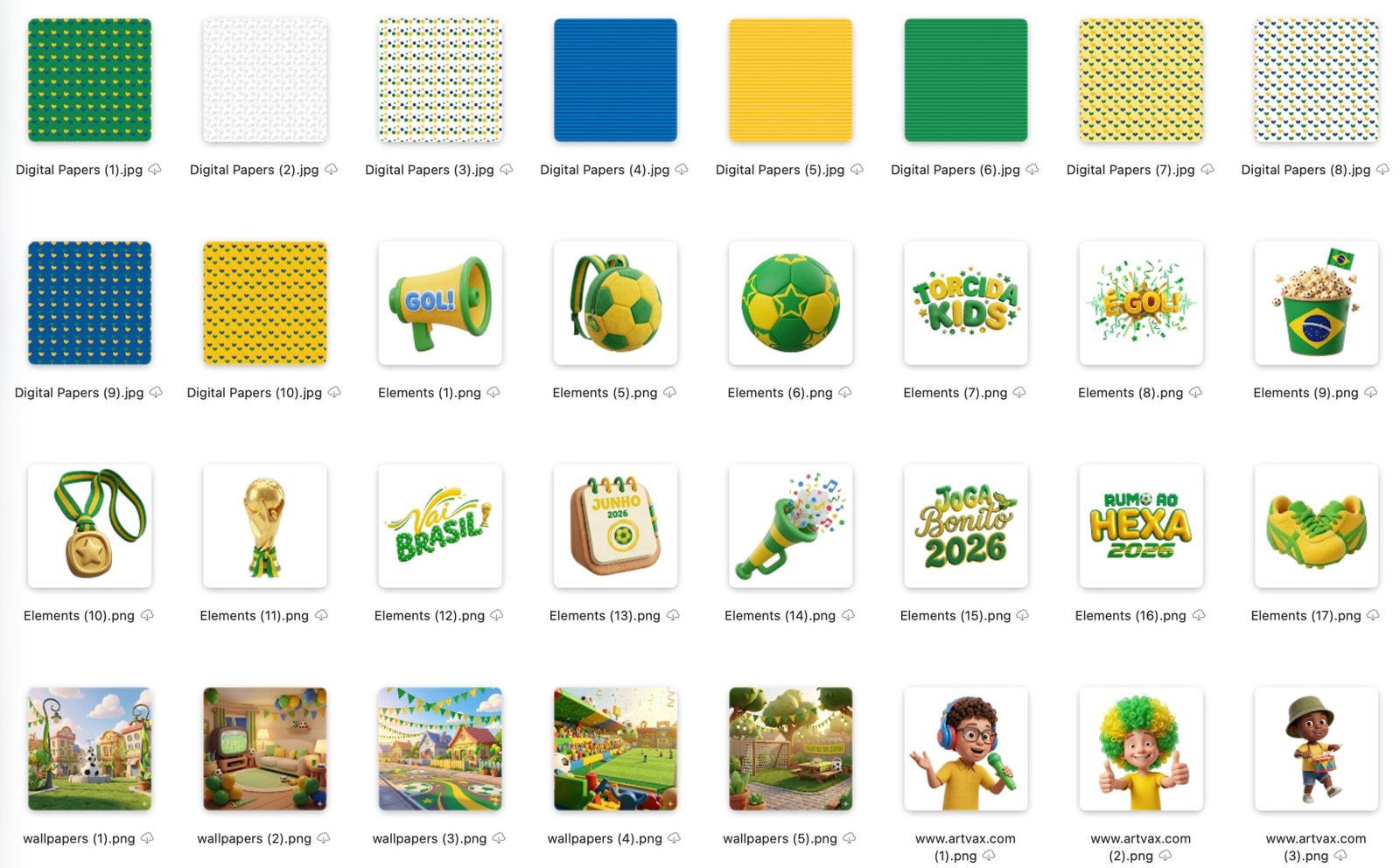Click the cloud icon next to wallpapers (1).png
The height and width of the screenshot is (868, 1400).
click(147, 839)
